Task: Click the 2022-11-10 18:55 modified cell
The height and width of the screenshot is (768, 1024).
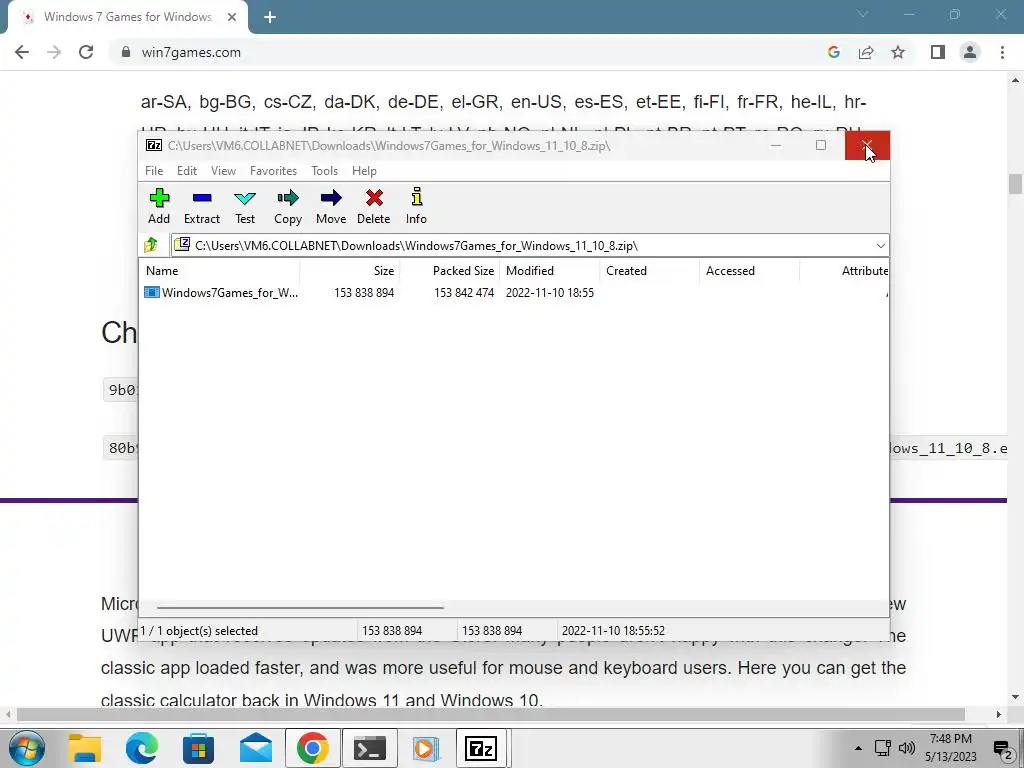Action: [x=550, y=293]
